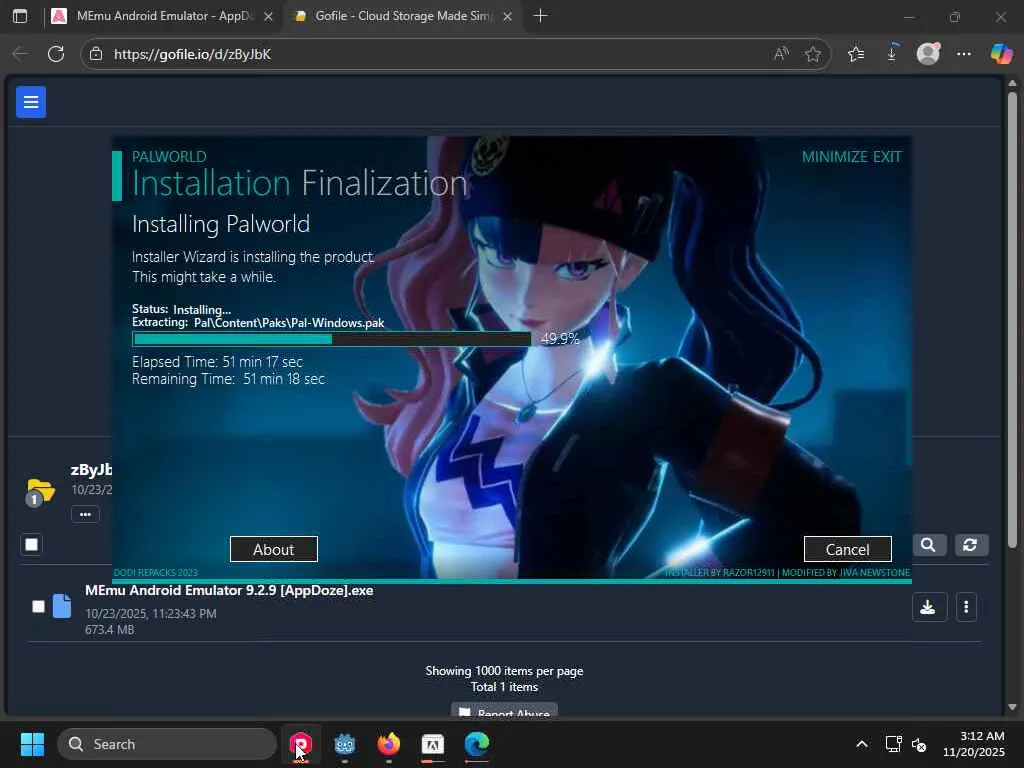Cancel the Palworld installation
The image size is (1024, 768).
pos(848,549)
